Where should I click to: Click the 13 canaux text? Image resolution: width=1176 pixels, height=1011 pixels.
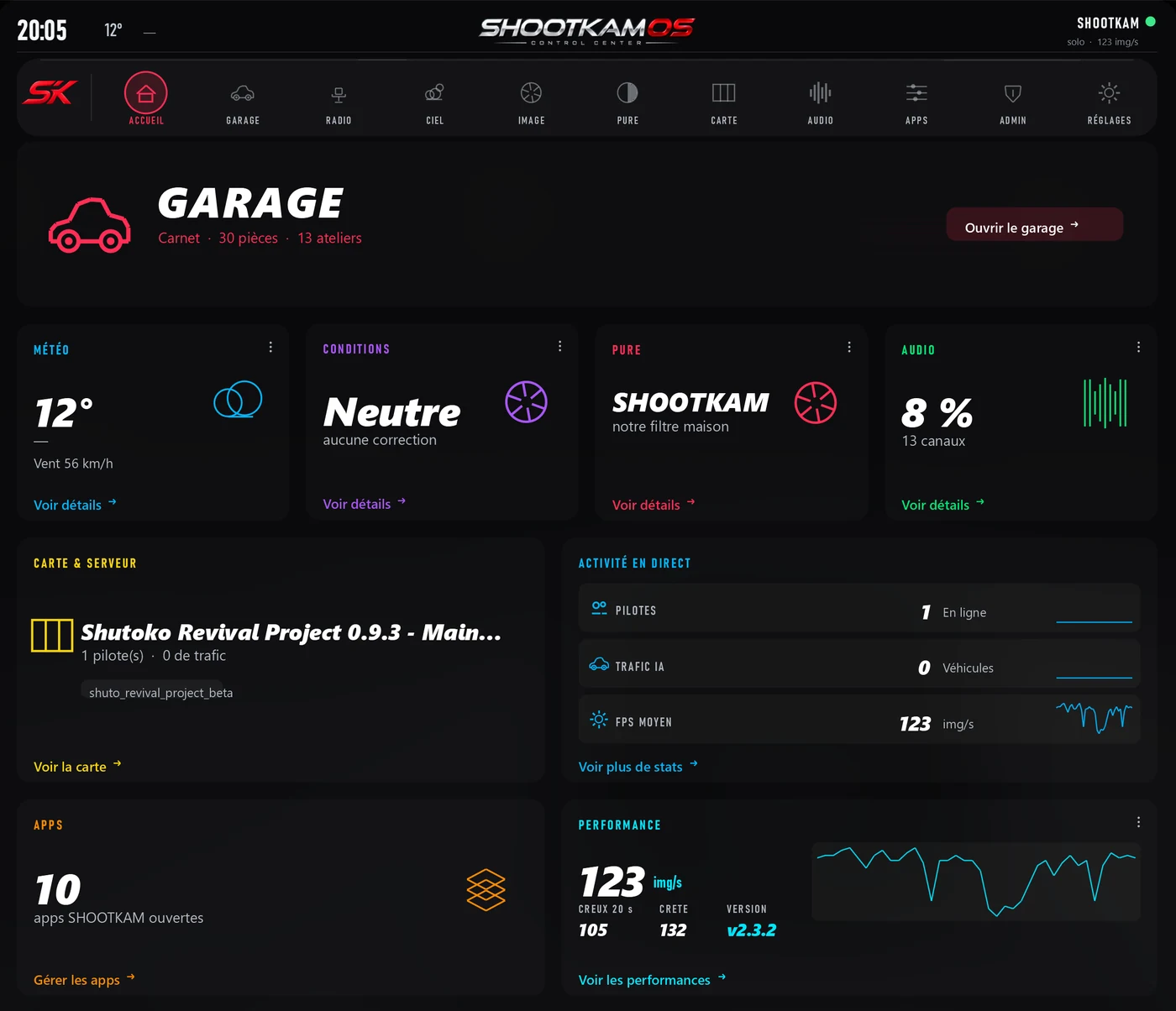[933, 441]
